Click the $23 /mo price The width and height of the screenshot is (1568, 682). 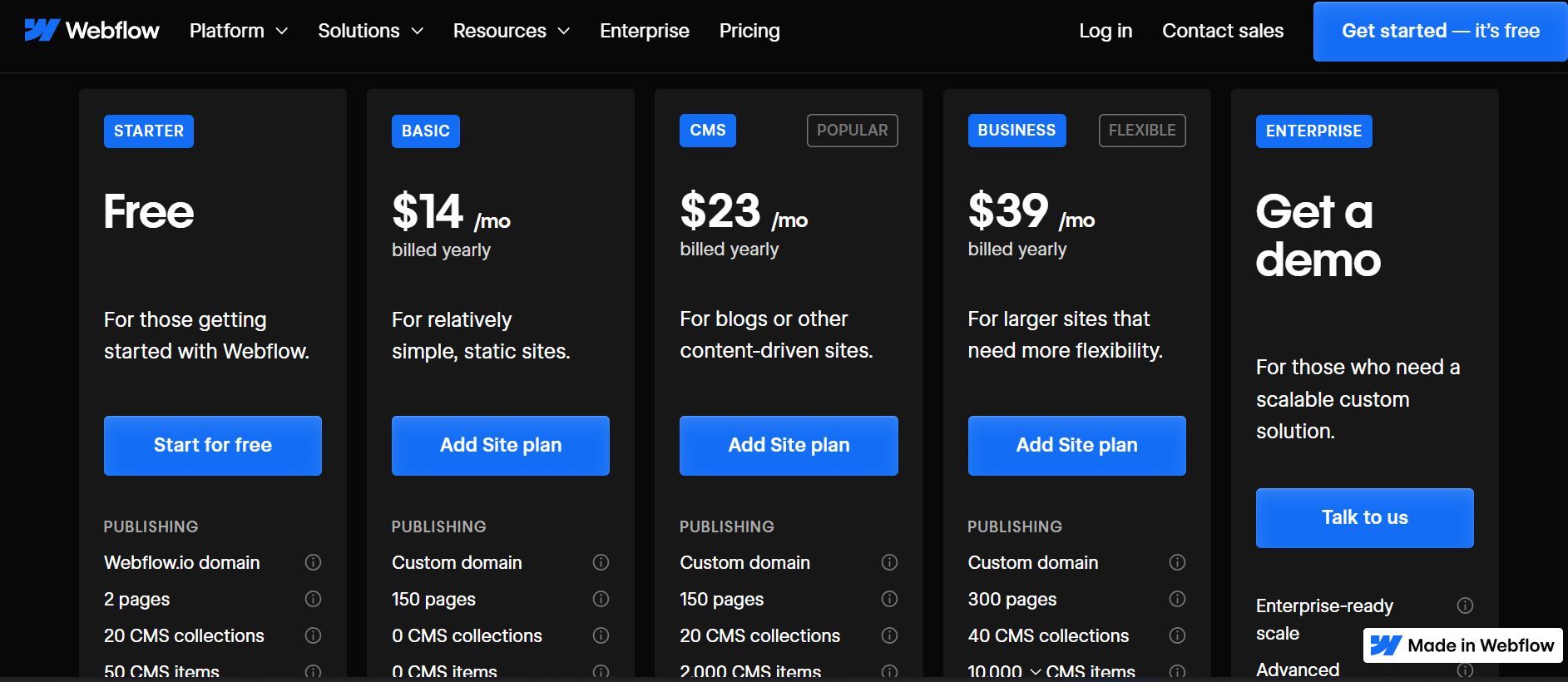tap(744, 211)
